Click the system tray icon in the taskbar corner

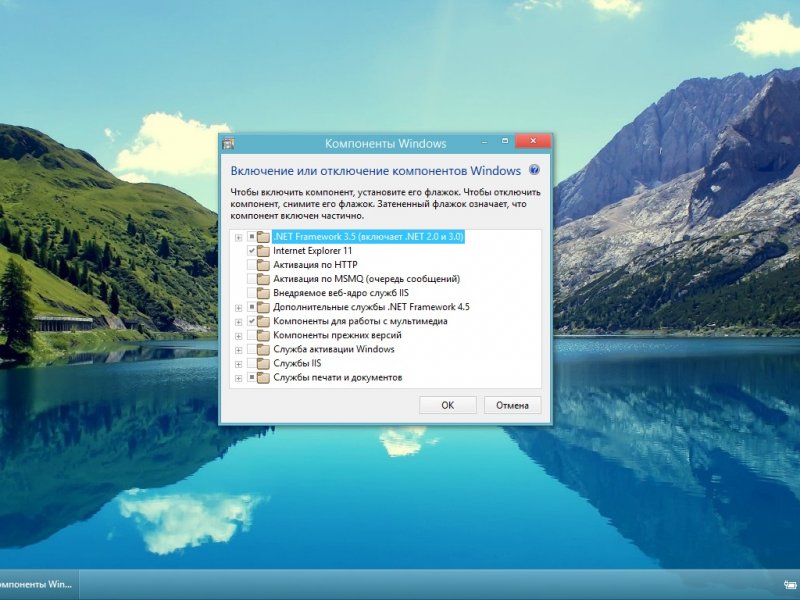coord(790,585)
